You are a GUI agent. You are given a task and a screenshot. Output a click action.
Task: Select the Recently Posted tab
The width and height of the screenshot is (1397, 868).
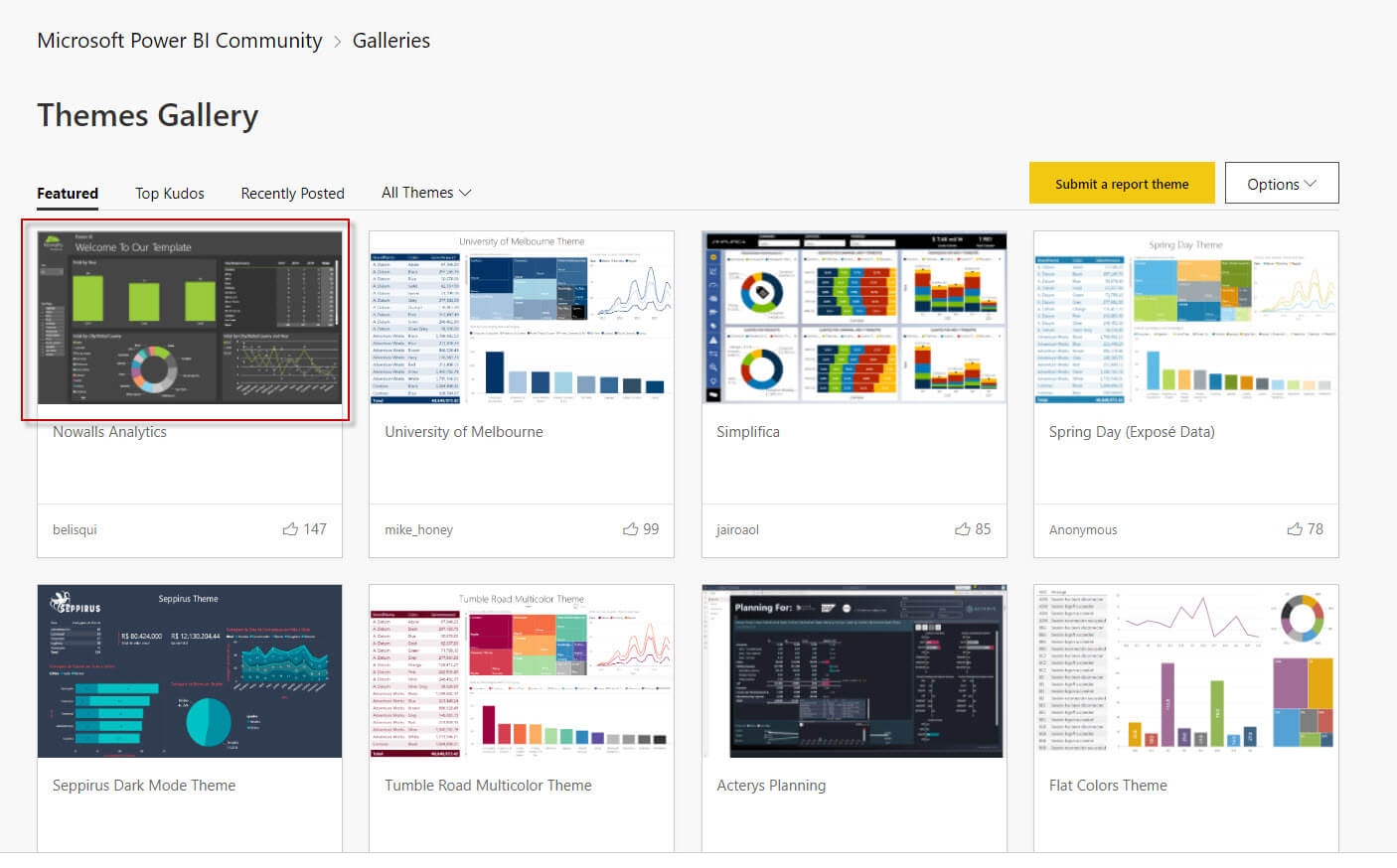coord(292,194)
